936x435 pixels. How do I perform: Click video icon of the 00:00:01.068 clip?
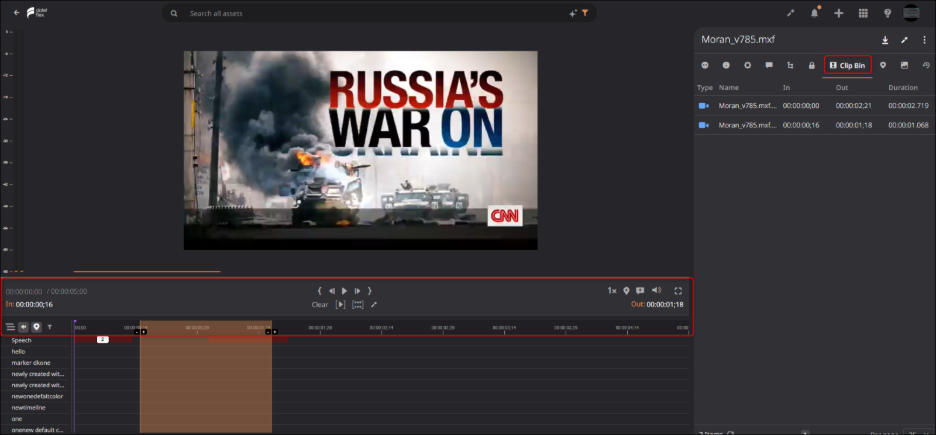[x=704, y=125]
